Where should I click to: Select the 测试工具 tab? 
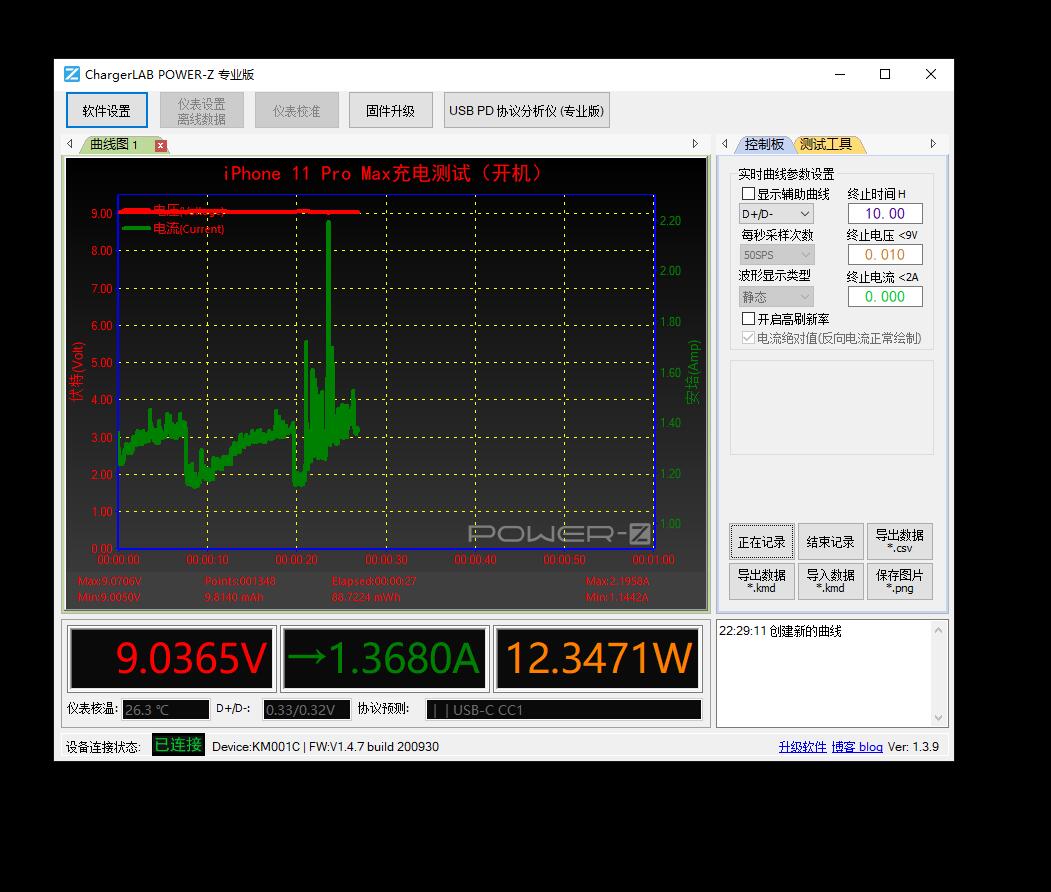pyautogui.click(x=827, y=145)
